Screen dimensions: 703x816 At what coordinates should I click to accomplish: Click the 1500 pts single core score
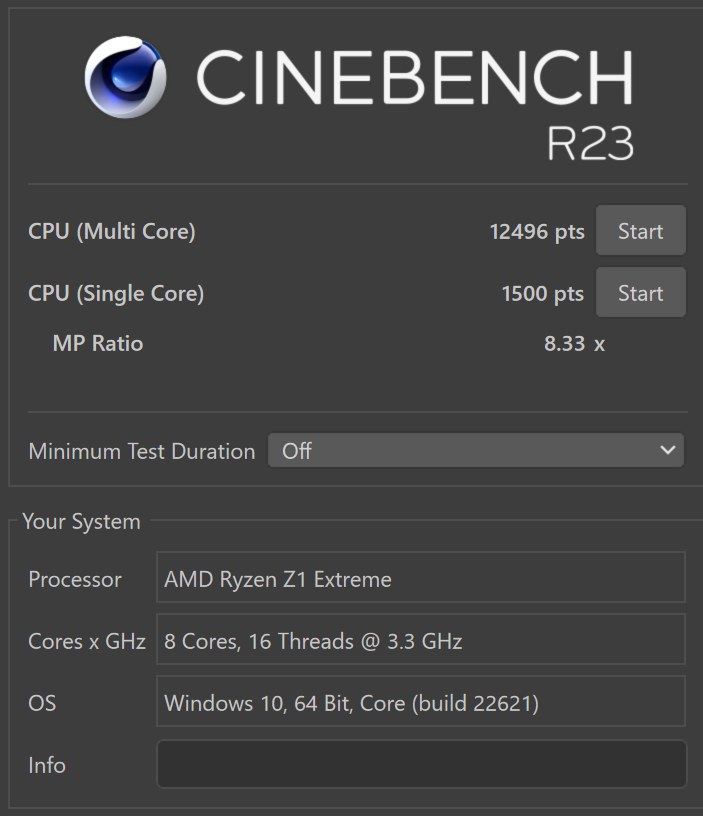[543, 294]
